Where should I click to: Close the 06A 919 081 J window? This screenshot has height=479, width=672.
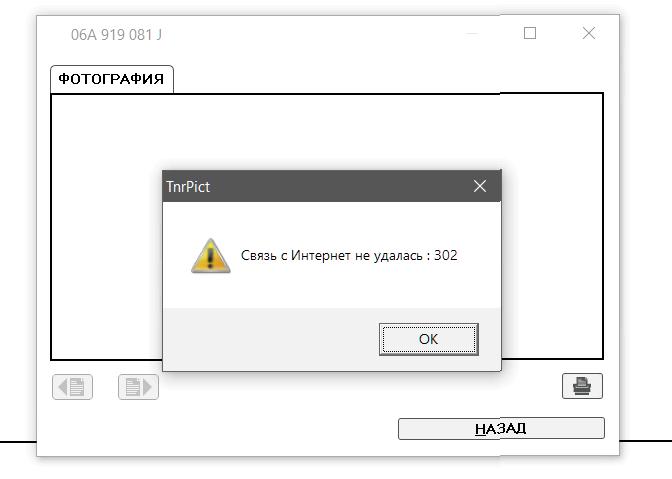[589, 33]
